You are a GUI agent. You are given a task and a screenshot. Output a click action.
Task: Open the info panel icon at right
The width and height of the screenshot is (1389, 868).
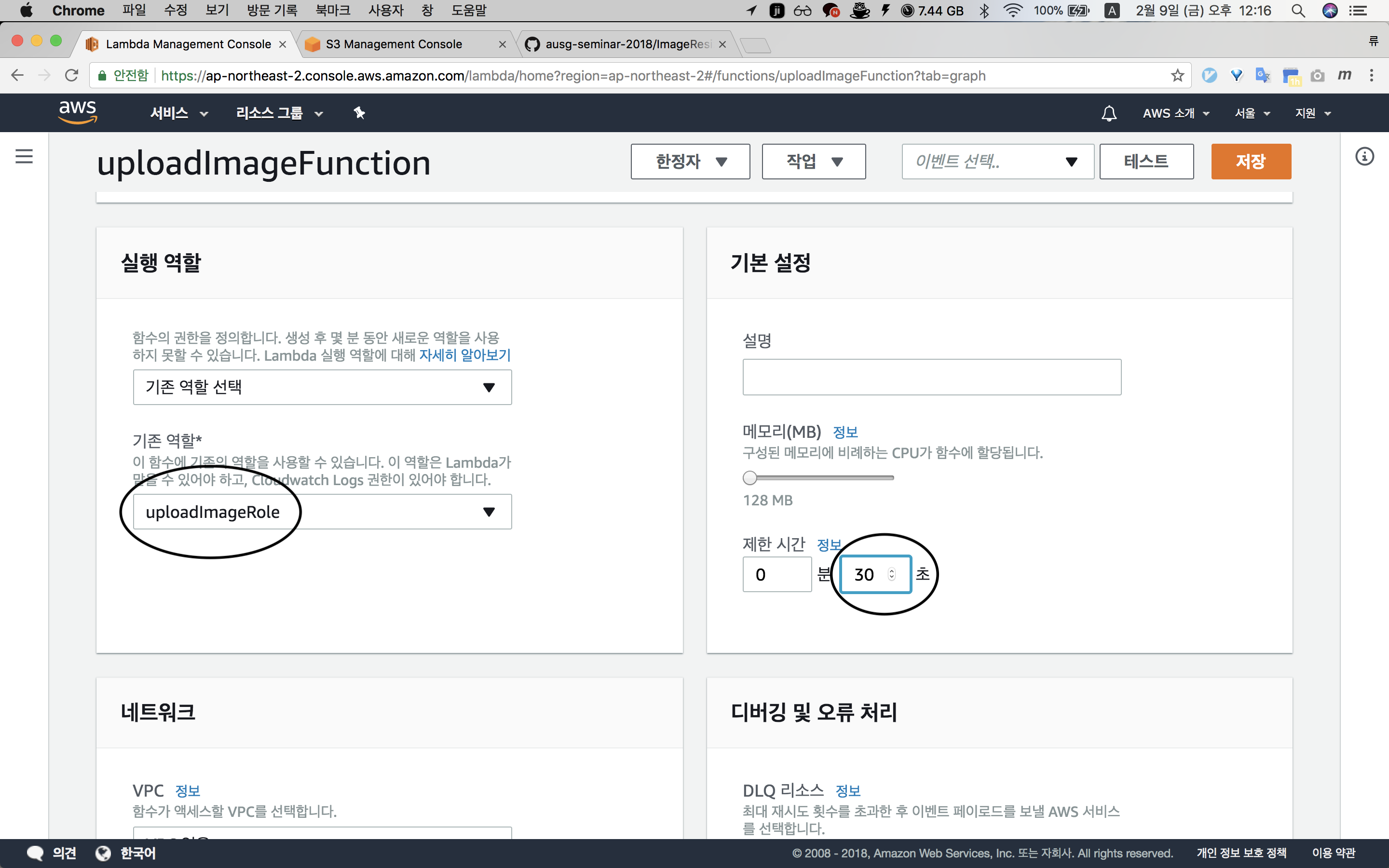[x=1364, y=156]
